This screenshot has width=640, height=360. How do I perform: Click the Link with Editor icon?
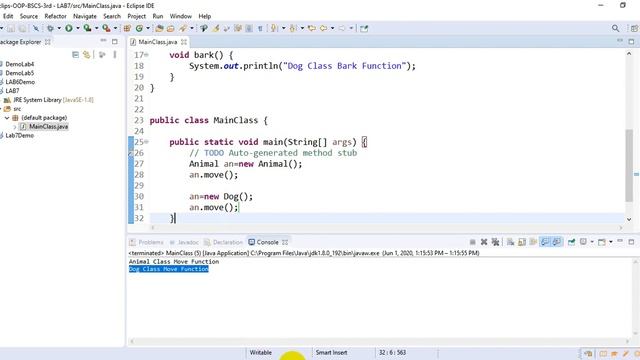pos(87,54)
